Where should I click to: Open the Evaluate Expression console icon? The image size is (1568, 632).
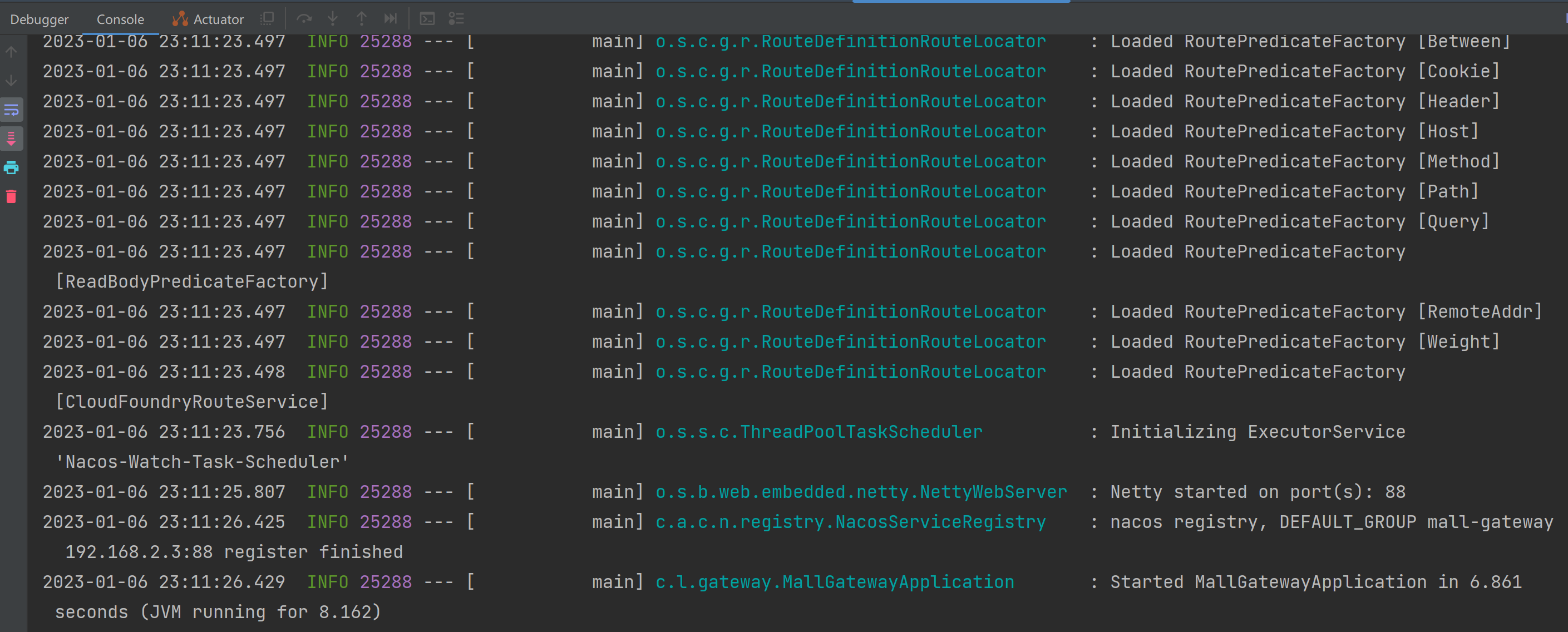tap(427, 19)
